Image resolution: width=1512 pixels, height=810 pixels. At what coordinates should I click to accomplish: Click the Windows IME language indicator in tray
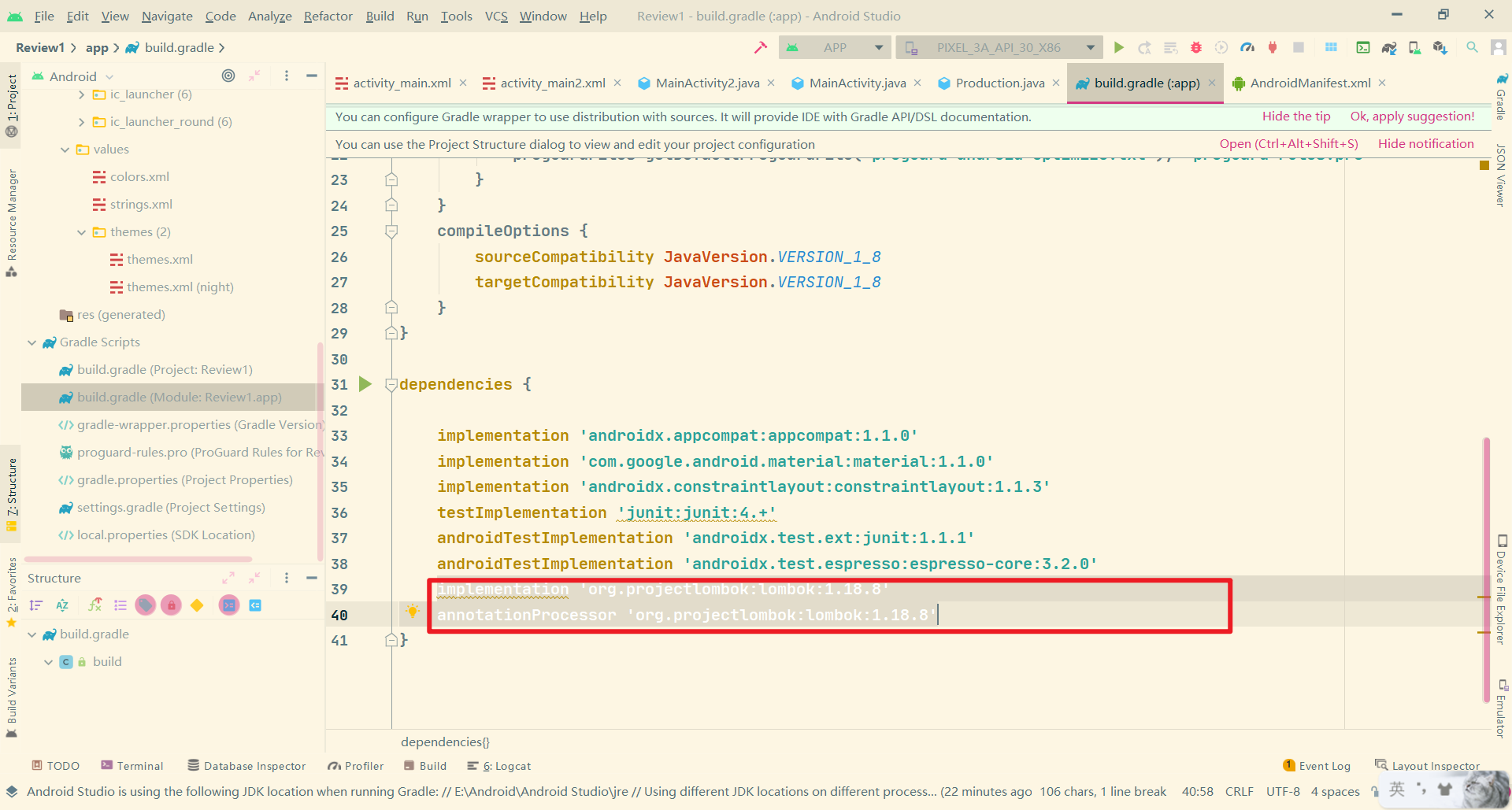pyautogui.click(x=1397, y=790)
